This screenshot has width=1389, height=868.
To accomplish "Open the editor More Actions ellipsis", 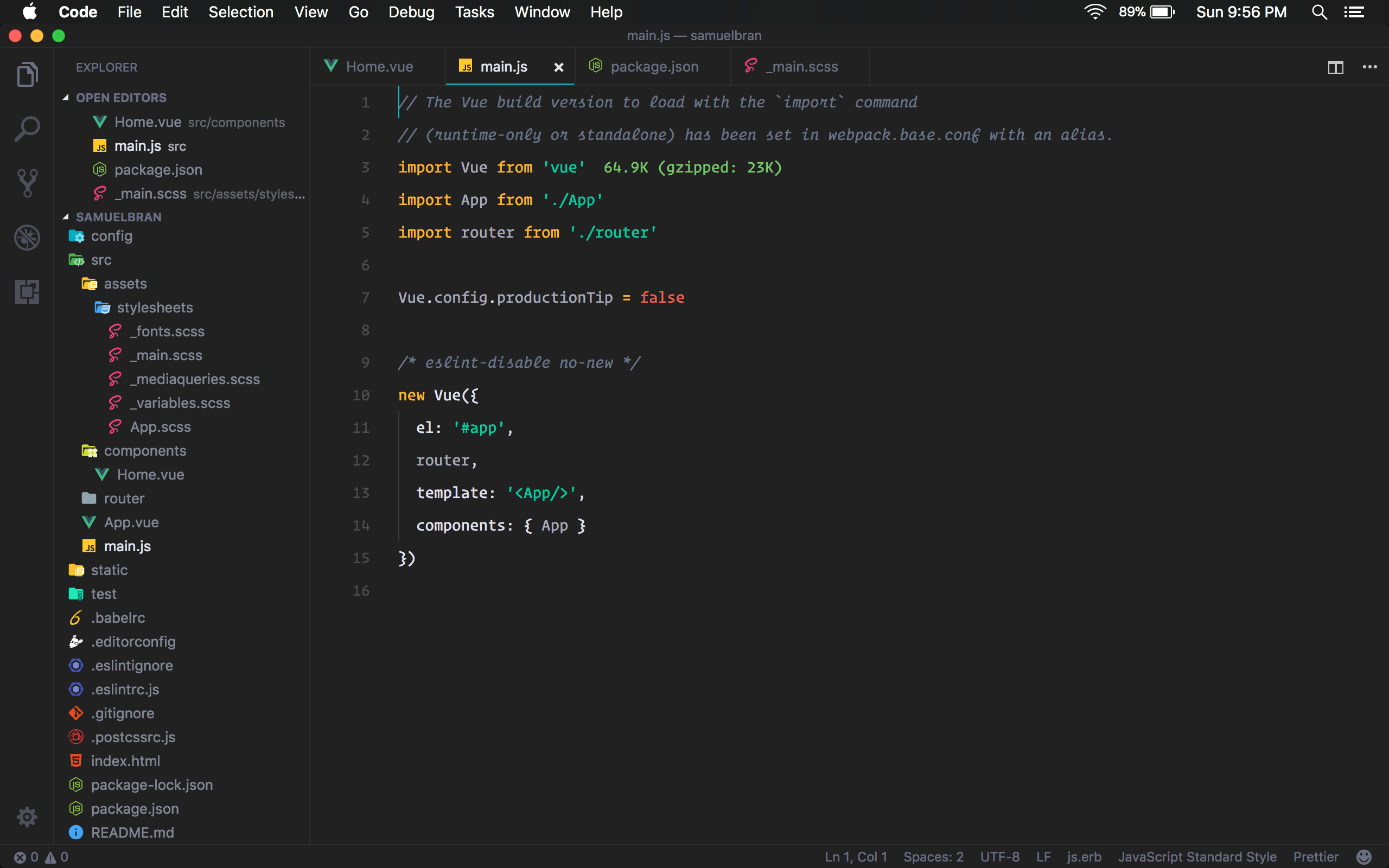I will click(1369, 67).
